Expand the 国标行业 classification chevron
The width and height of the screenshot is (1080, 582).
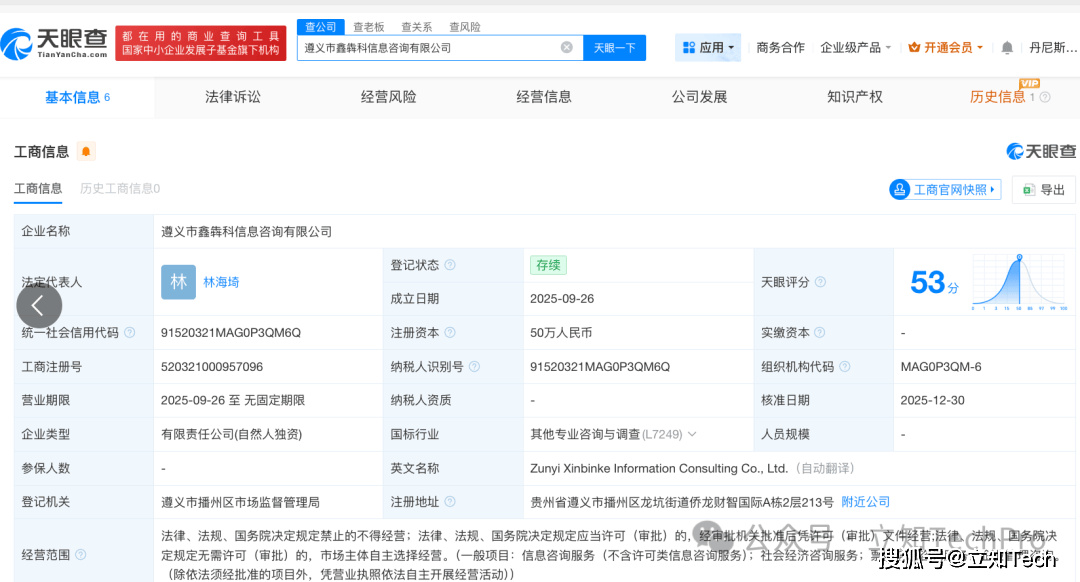pos(691,435)
